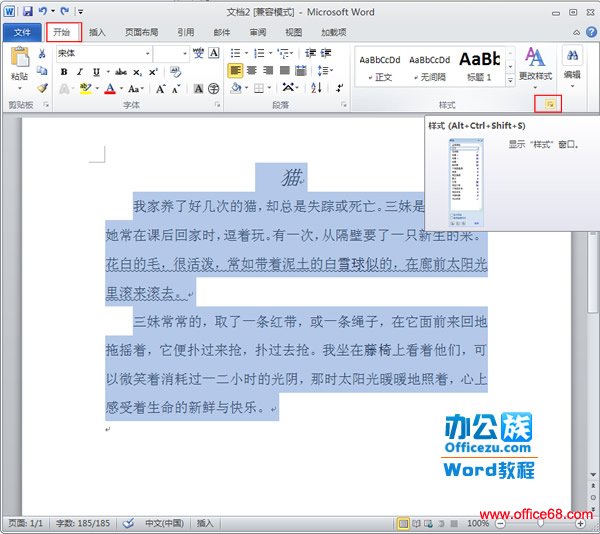Click the Save icon in quick access toolbar
The height and width of the screenshot is (534, 600).
(x=28, y=11)
